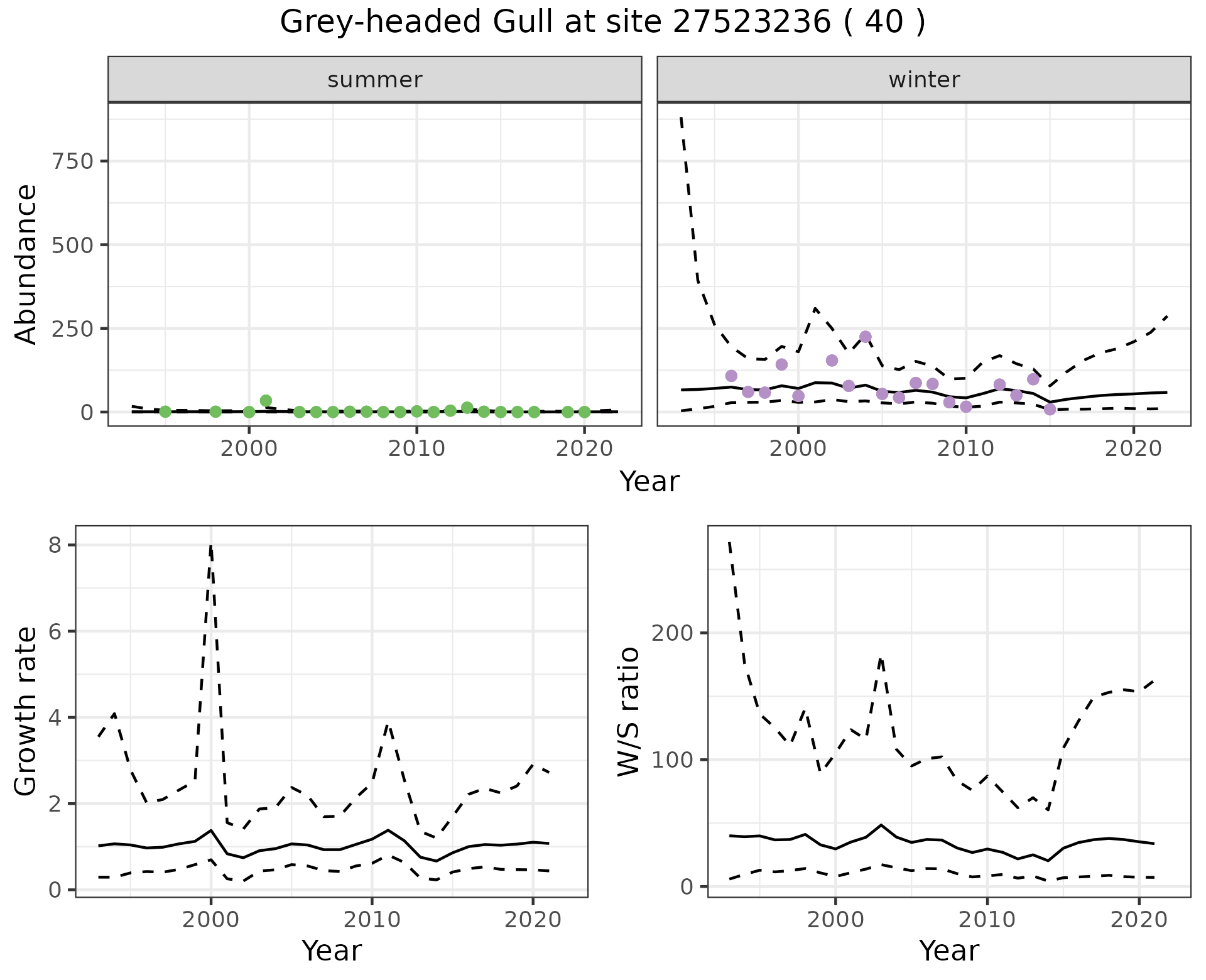1206x980 pixels.
Task: Click the Year label below growth rate plot
Action: tap(332, 950)
